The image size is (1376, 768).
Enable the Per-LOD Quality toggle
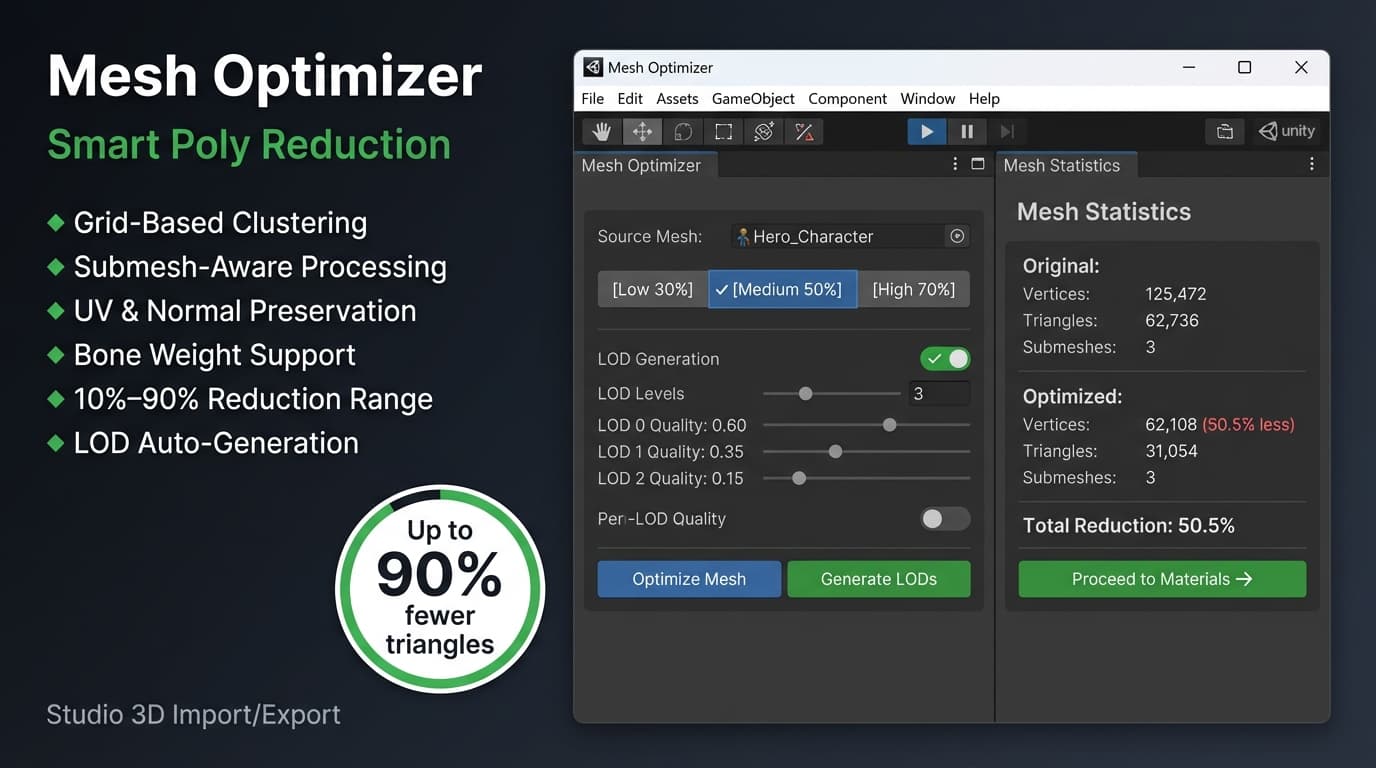tap(945, 519)
